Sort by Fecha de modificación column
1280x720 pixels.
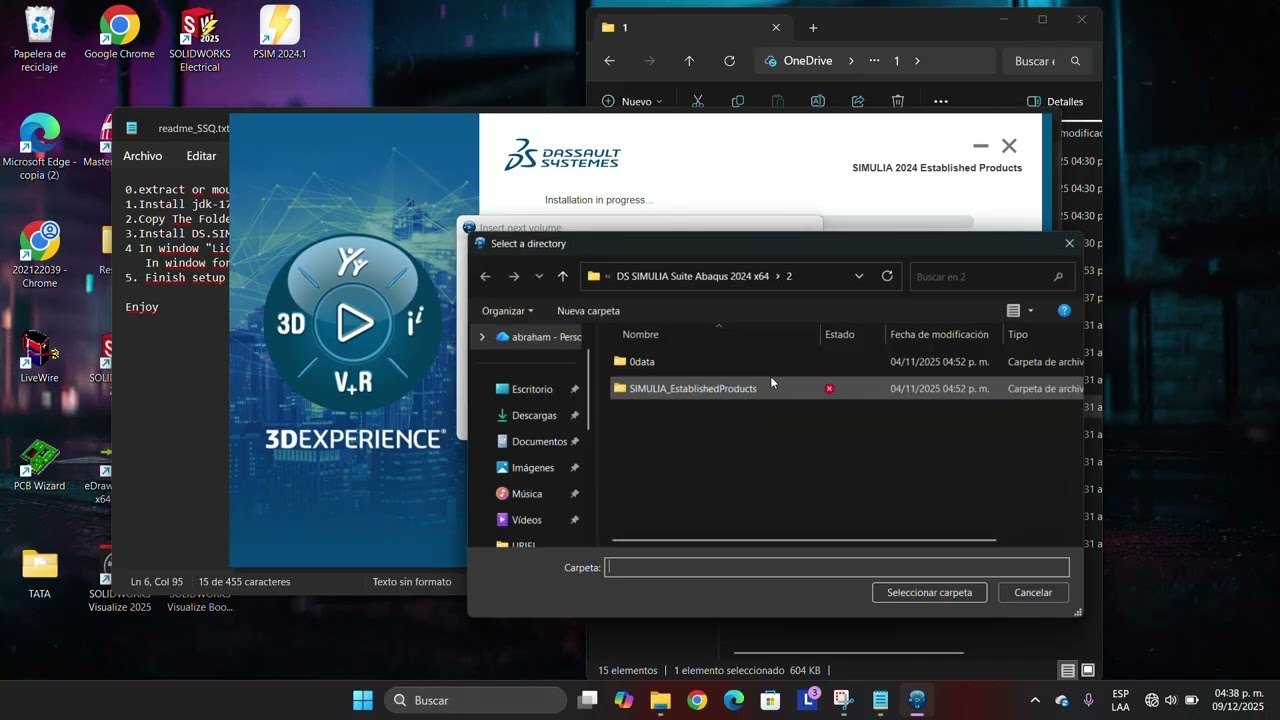click(939, 335)
